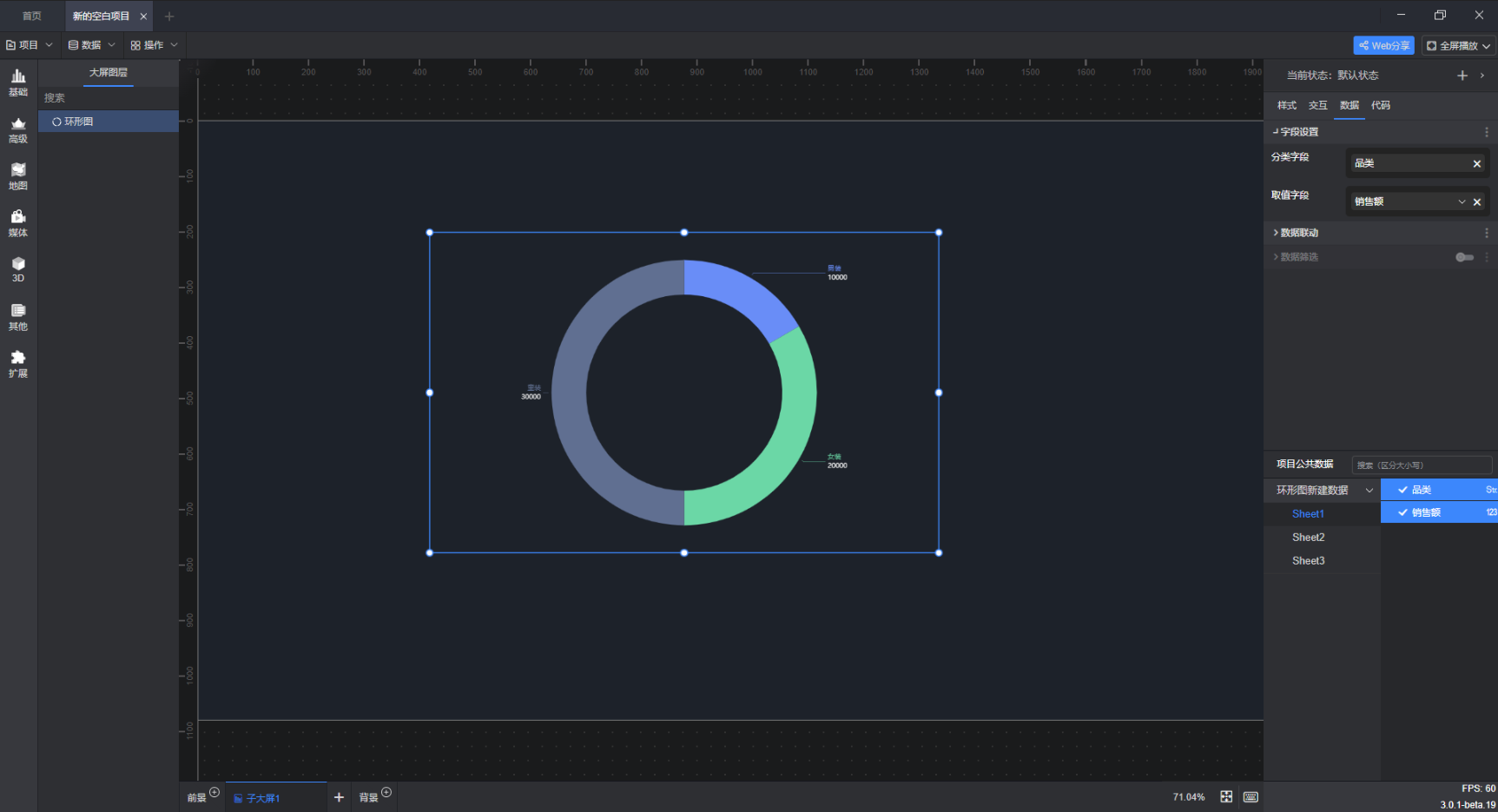Click the 71.04% zoom level

[x=1189, y=797]
